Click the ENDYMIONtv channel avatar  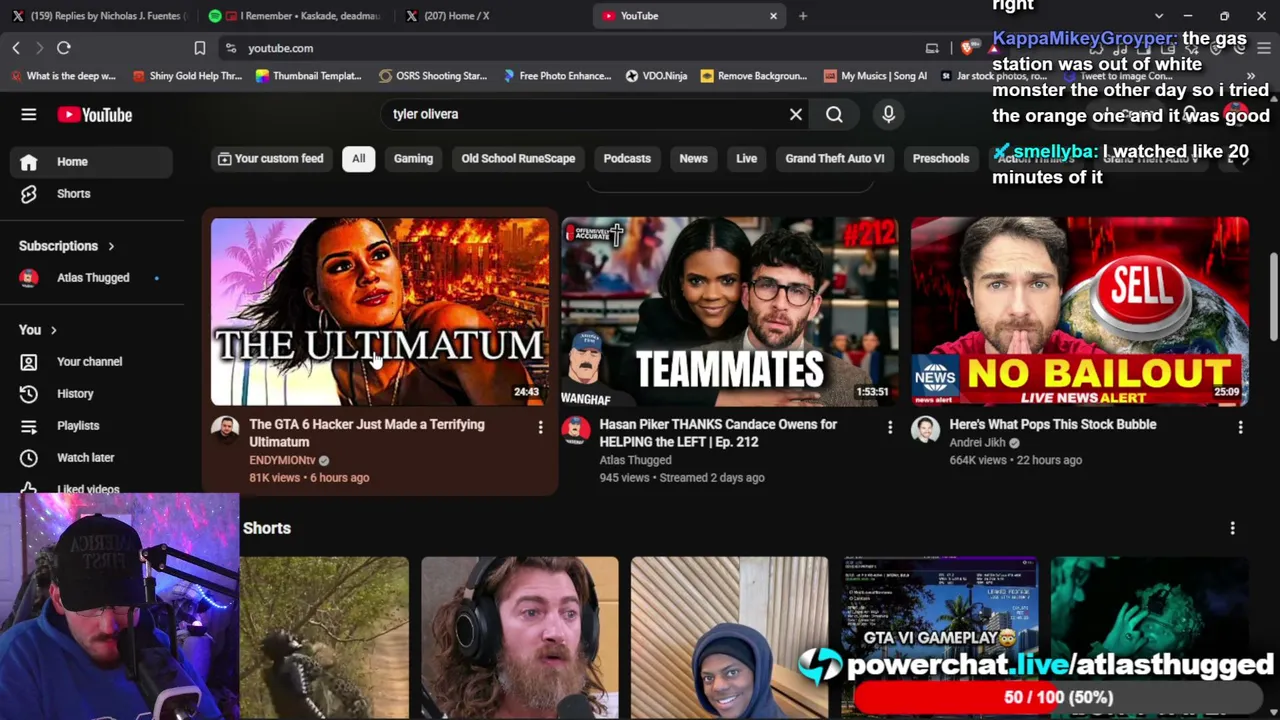[x=225, y=430]
